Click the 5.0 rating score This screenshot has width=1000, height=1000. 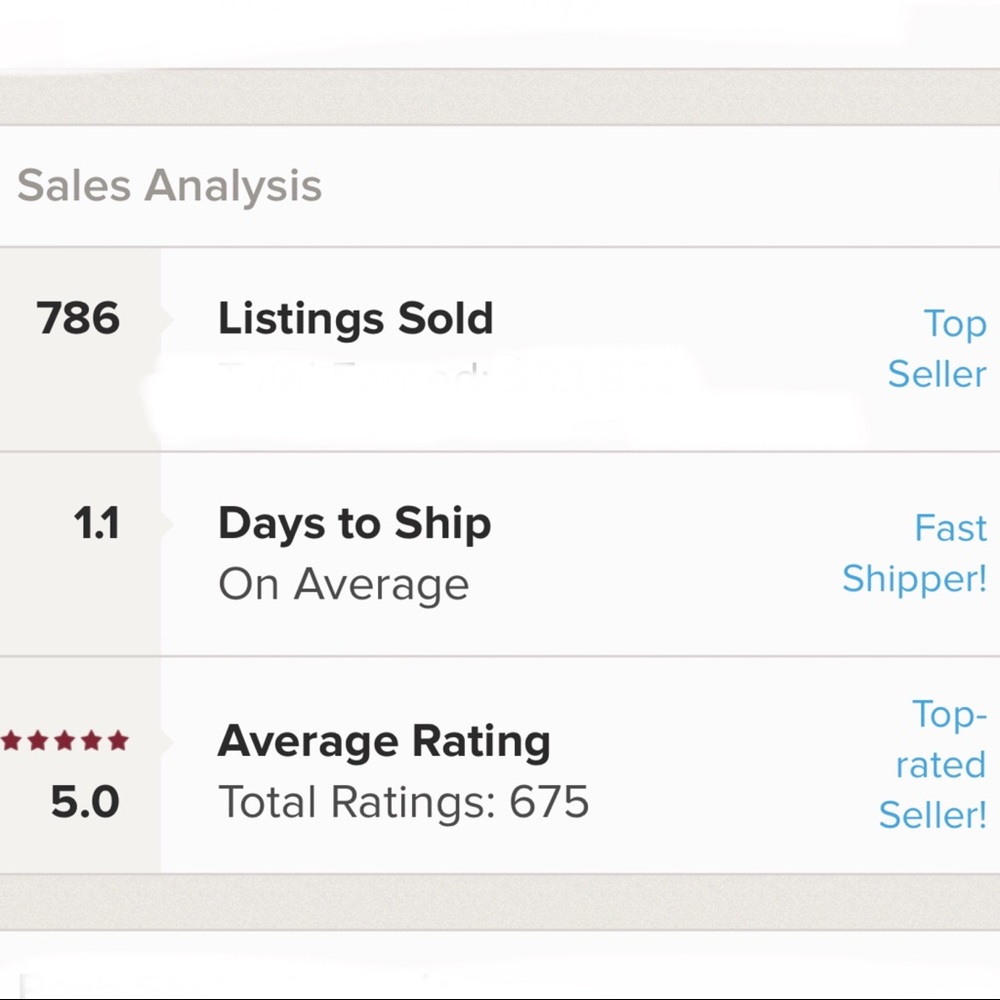[x=85, y=802]
